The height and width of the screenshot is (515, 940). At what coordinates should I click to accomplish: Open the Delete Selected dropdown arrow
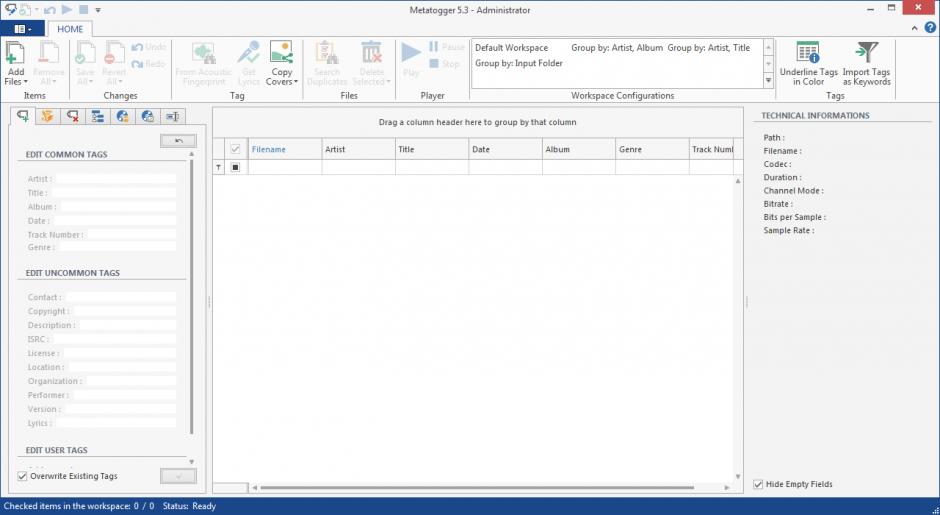coord(388,82)
